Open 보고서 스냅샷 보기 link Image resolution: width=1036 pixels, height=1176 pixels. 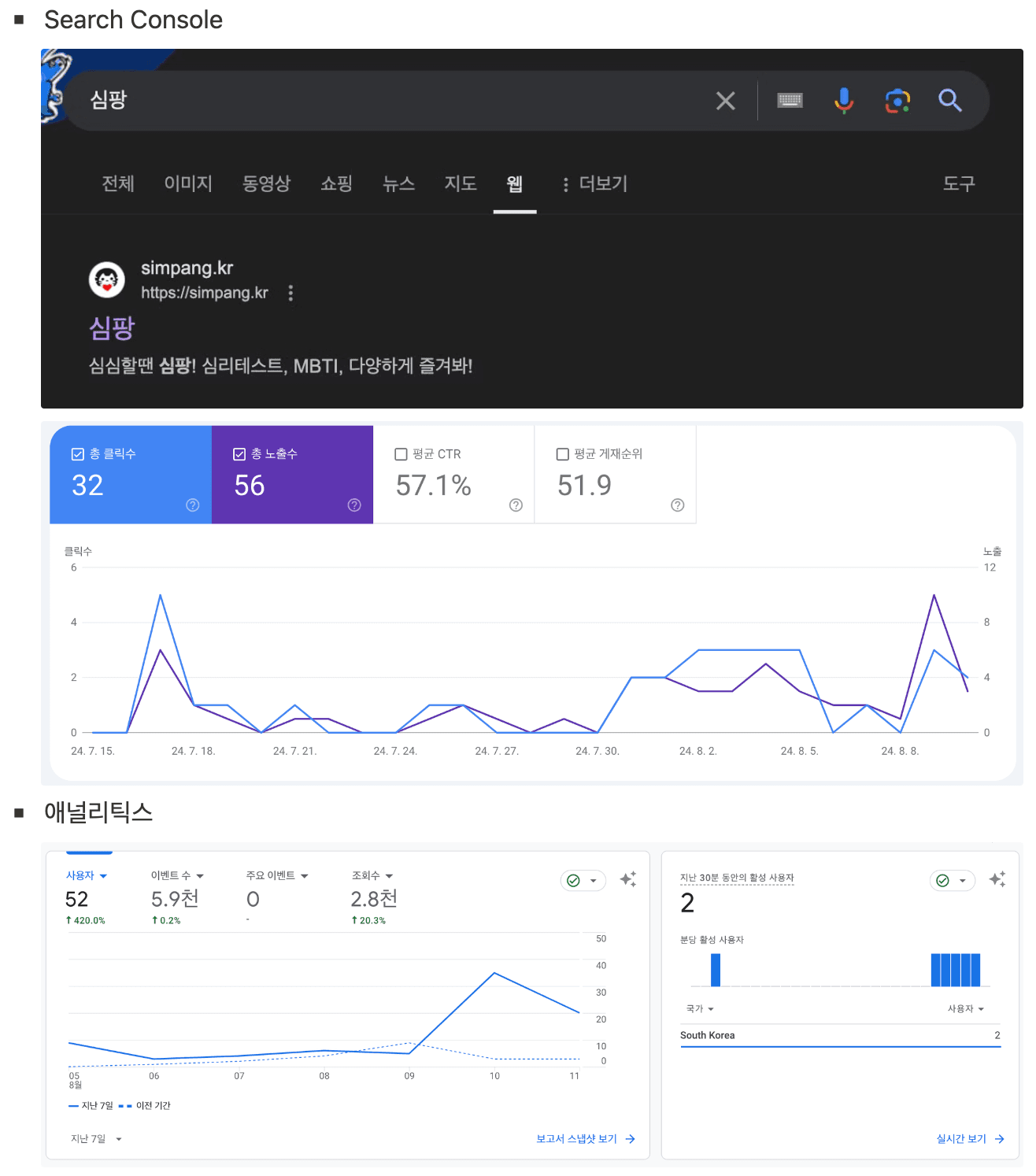(x=585, y=1139)
